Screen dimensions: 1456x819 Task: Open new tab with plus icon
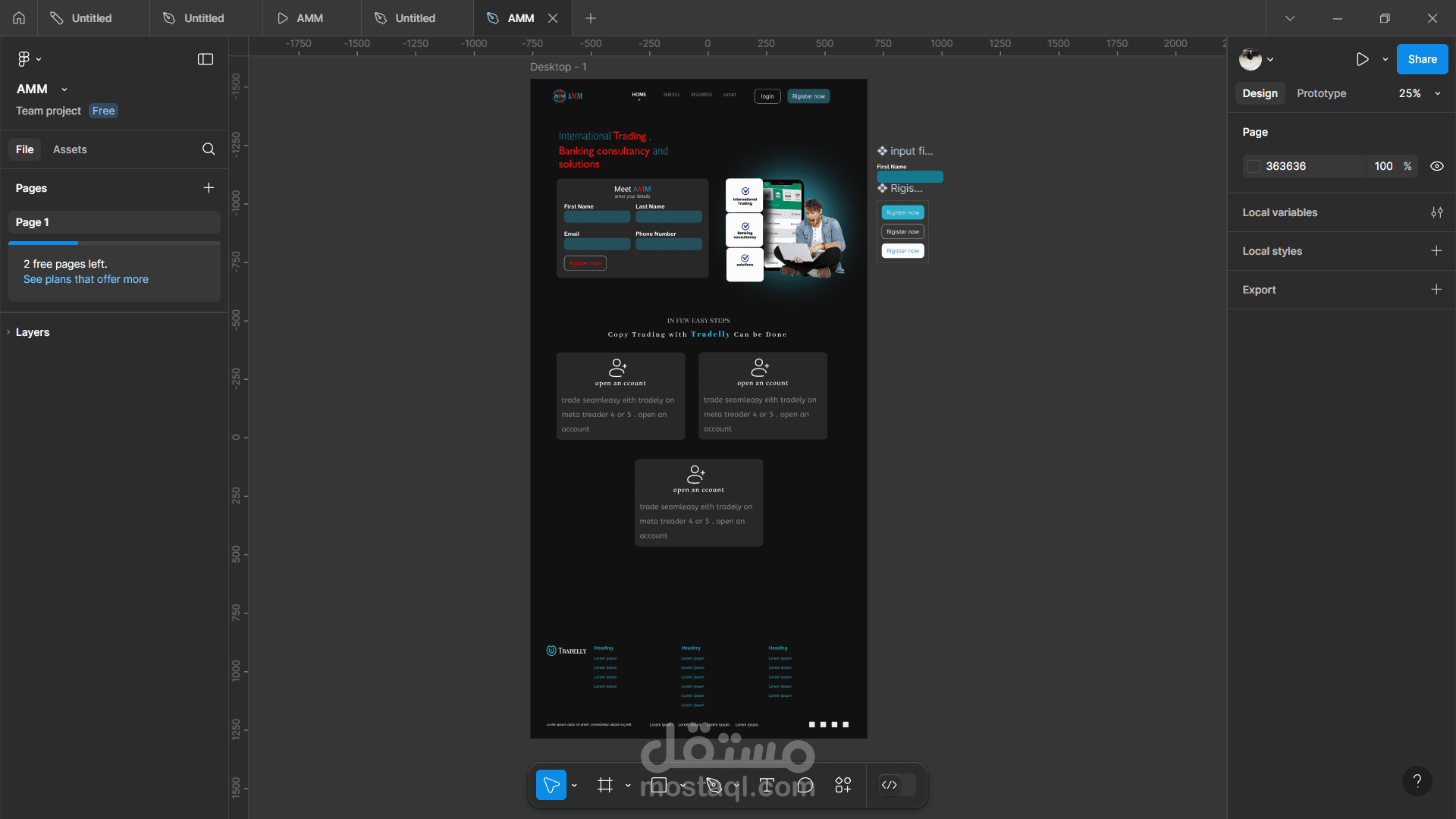point(591,18)
